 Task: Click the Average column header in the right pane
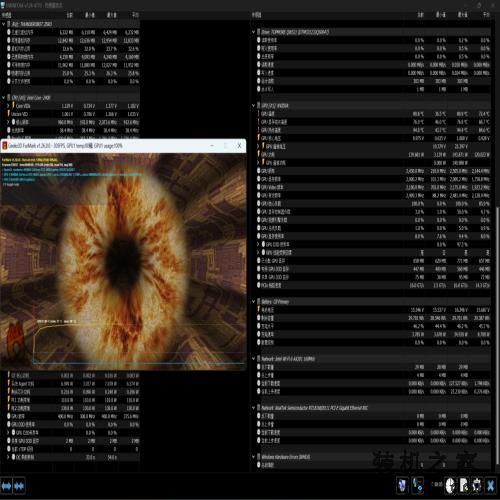tap(486, 15)
